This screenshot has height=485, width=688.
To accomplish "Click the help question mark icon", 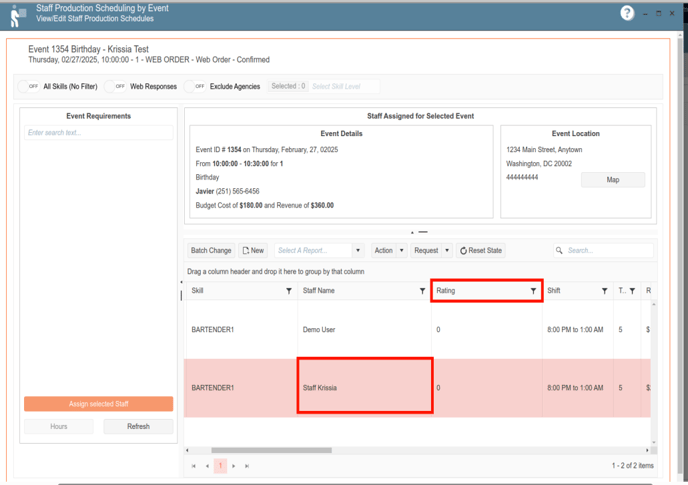I will point(627,13).
